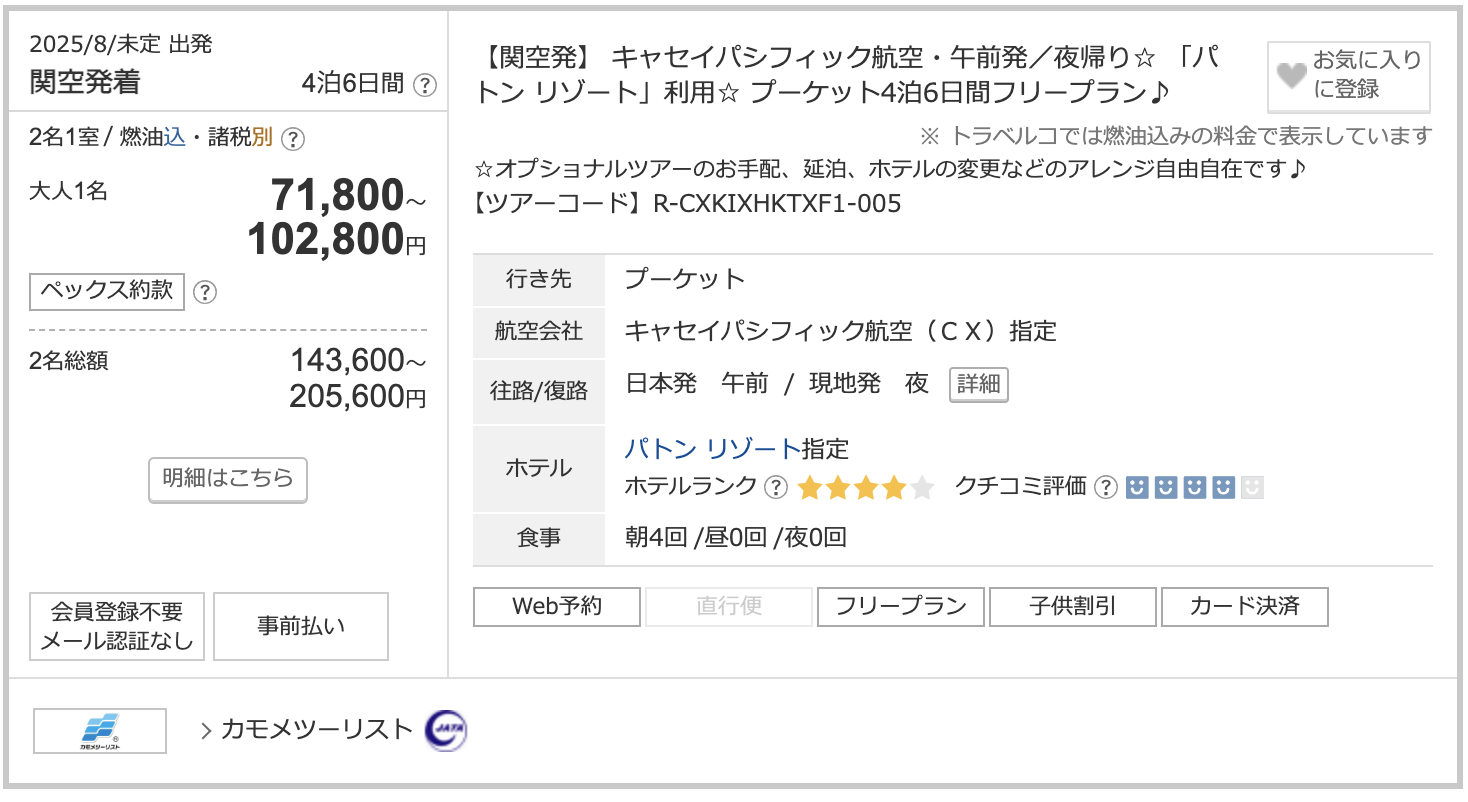Select the 子供割引 tag
Viewport: 1468px width, 802px height.
pos(1073,607)
